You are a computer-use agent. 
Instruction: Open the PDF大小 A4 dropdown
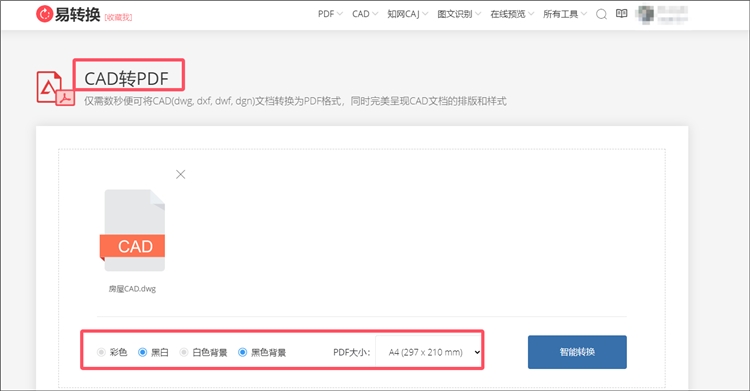click(x=429, y=352)
